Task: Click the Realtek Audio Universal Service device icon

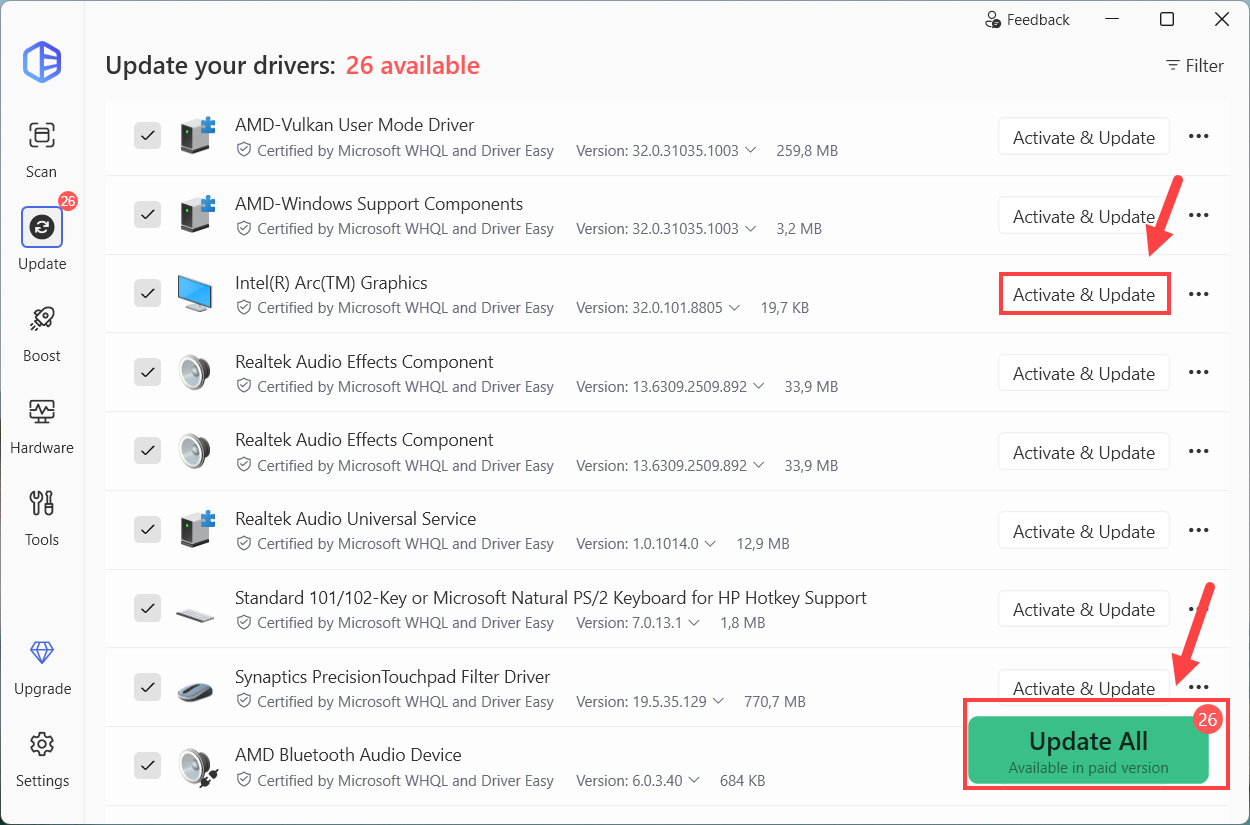Action: tap(197, 530)
